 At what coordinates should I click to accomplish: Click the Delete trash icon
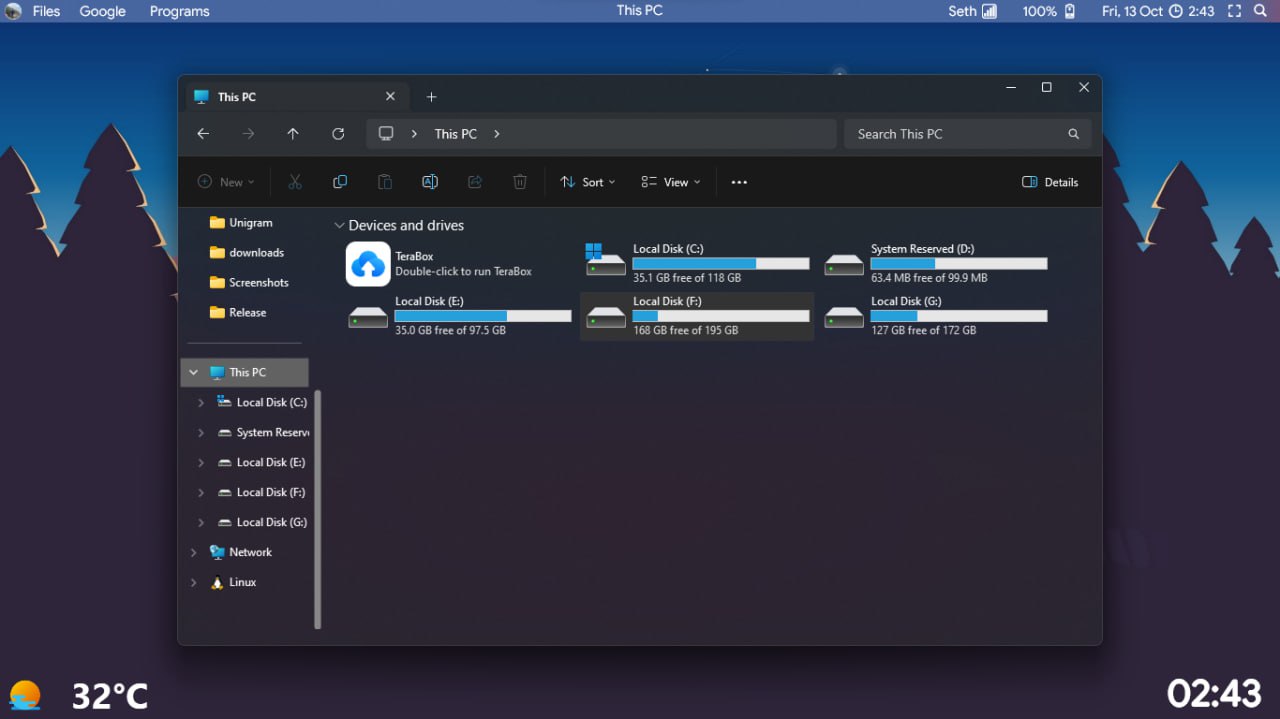click(x=520, y=182)
